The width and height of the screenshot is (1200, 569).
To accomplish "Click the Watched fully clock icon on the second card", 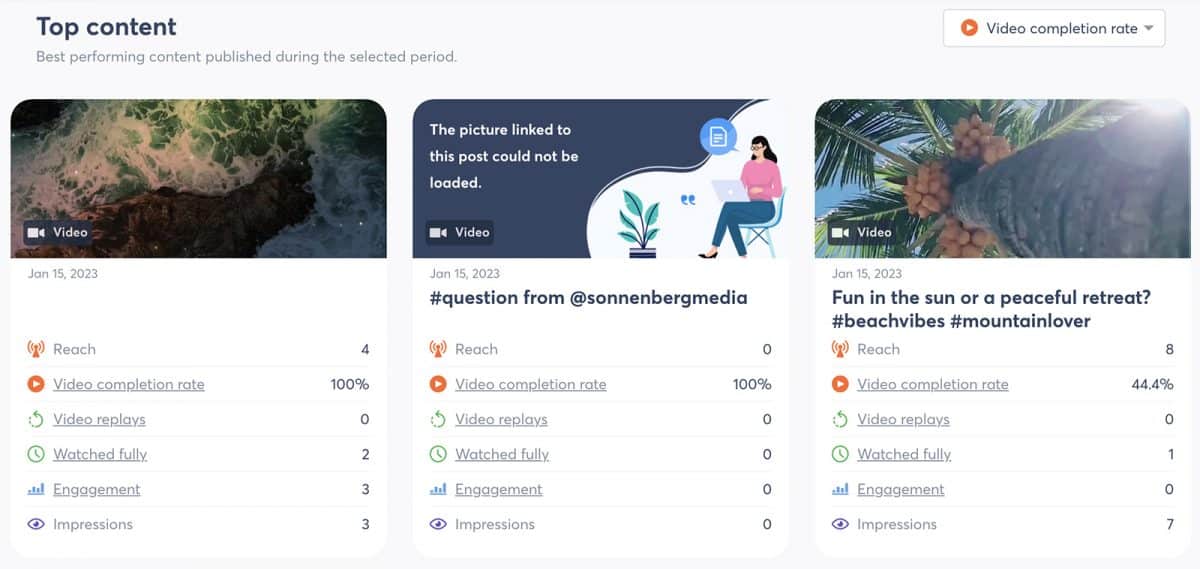I will click(438, 454).
